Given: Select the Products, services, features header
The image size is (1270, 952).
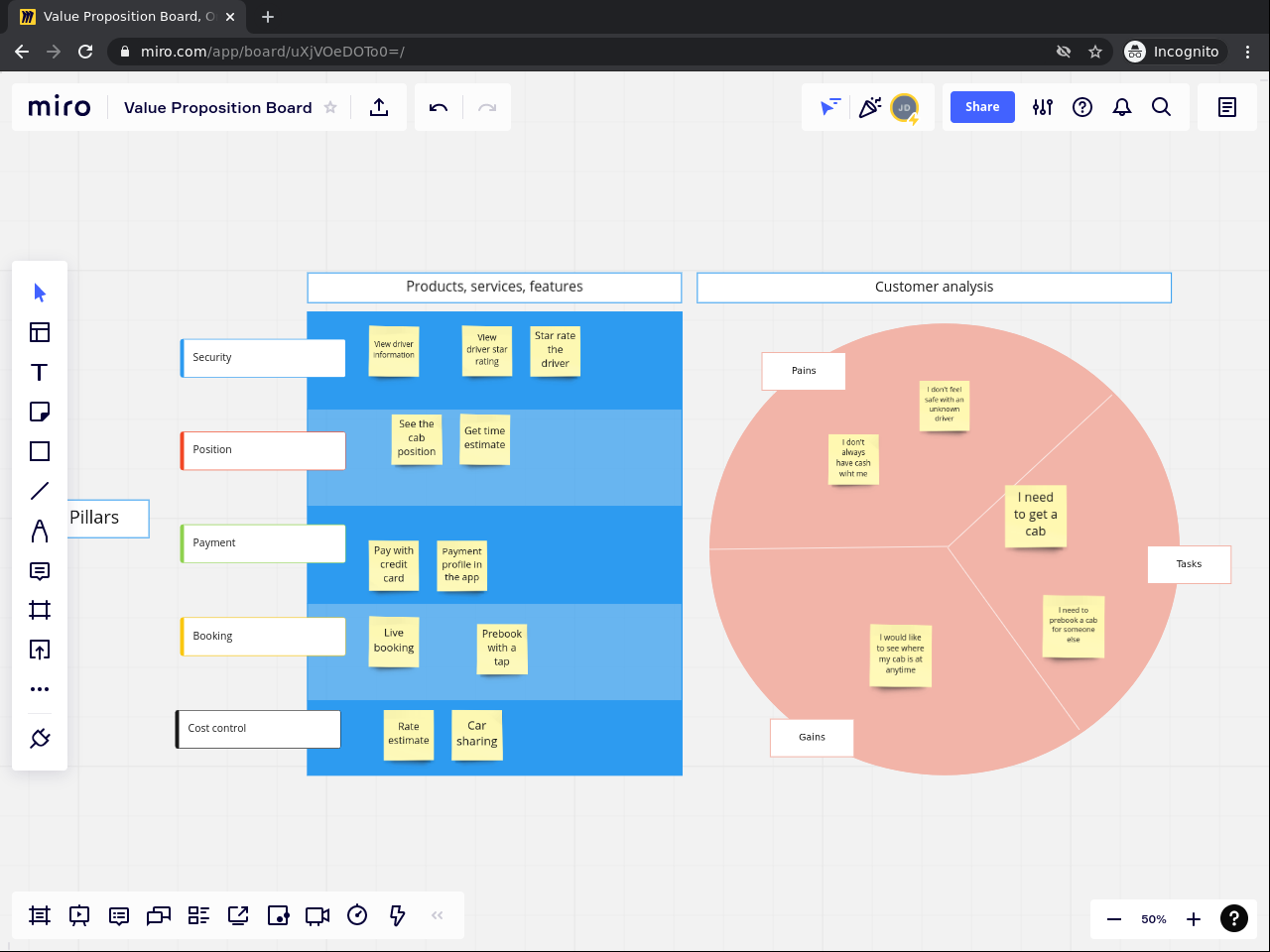Looking at the screenshot, I should 494,288.
